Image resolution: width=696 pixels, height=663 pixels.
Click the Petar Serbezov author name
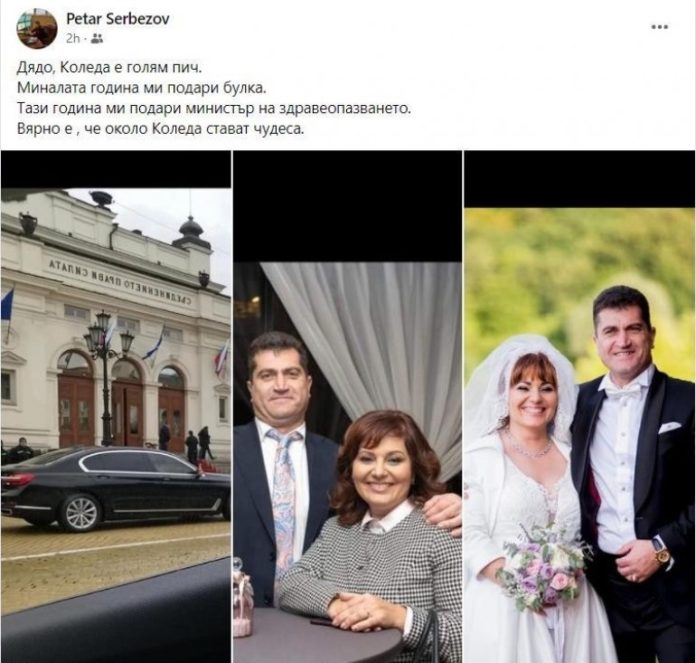(118, 19)
